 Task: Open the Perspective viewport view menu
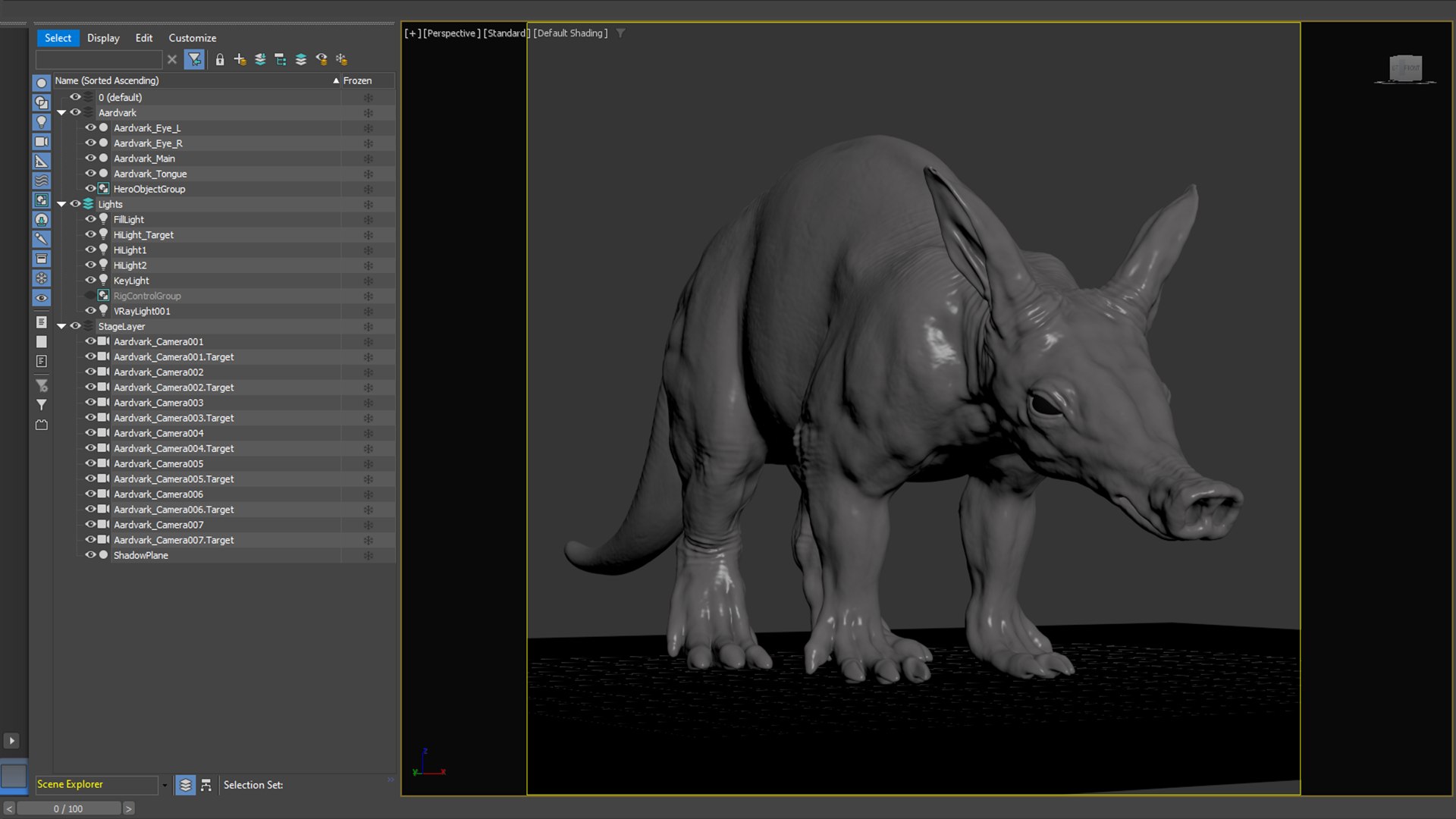tap(451, 33)
